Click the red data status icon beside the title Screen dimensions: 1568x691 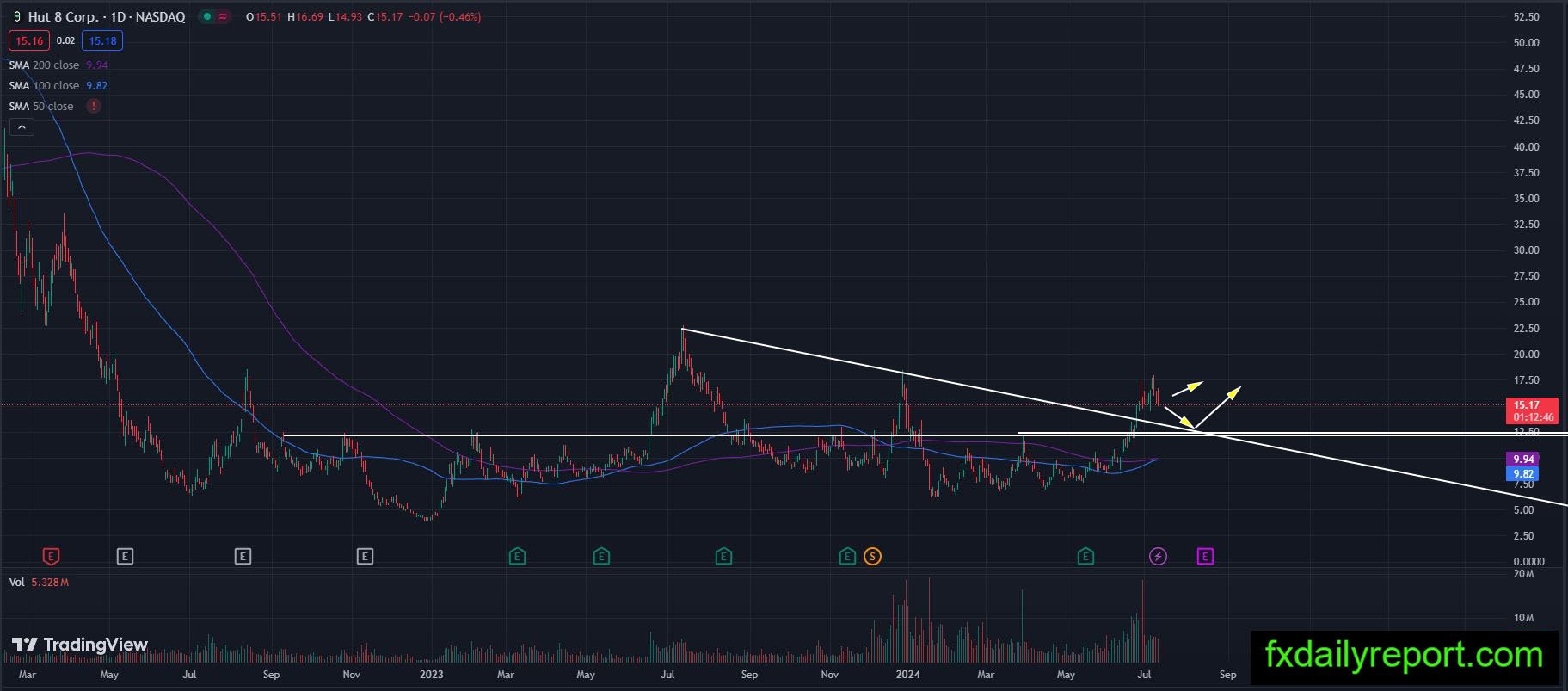pyautogui.click(x=222, y=16)
